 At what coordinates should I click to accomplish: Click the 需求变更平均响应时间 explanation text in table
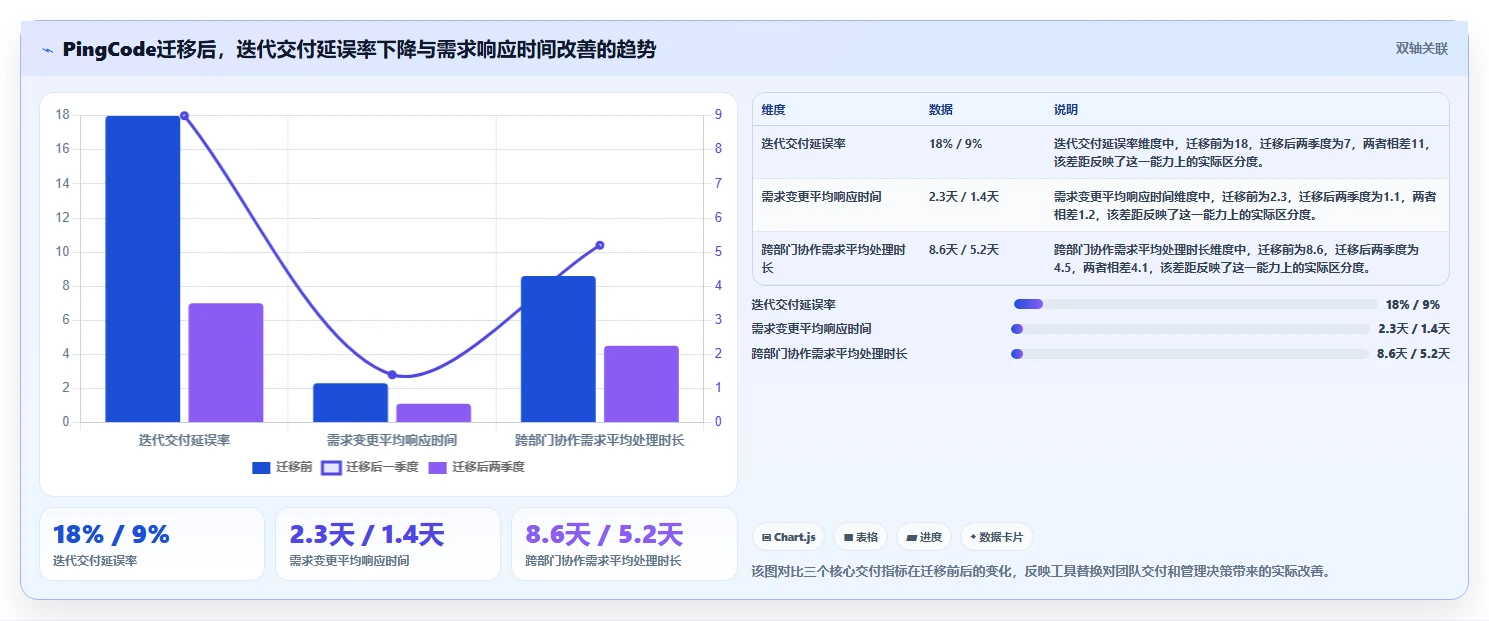[1245, 206]
